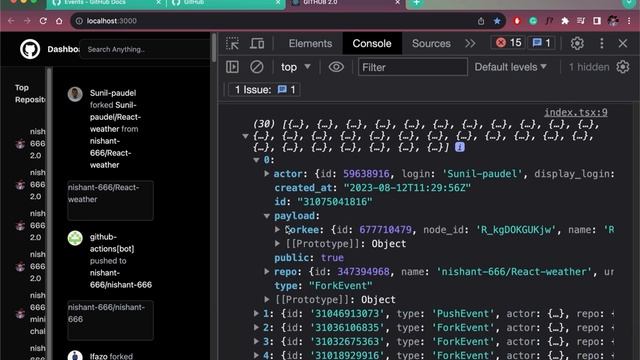Expand array element 1 PushEvent
Screen dimensions: 640x360
pyautogui.click(x=256, y=314)
